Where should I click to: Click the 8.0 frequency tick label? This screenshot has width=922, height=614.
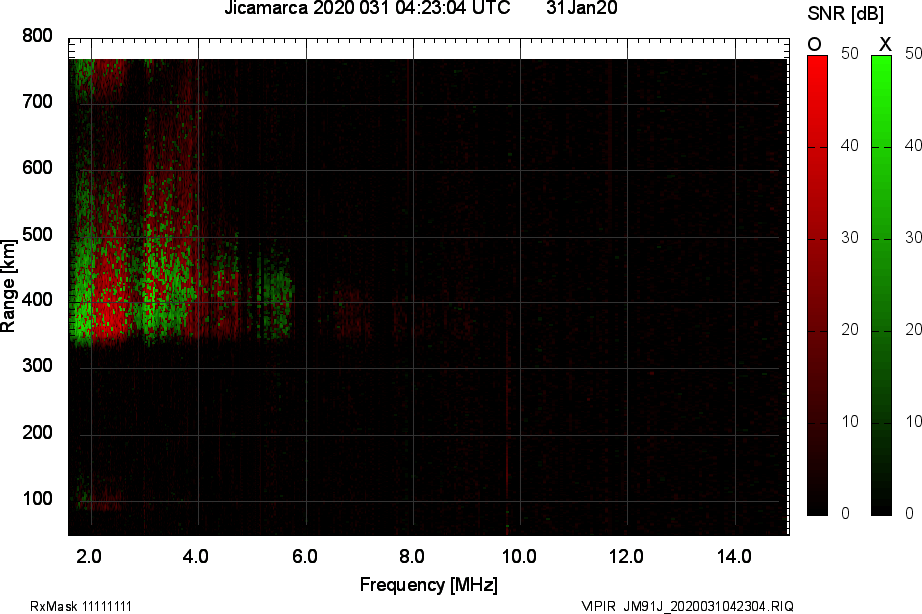coord(412,556)
